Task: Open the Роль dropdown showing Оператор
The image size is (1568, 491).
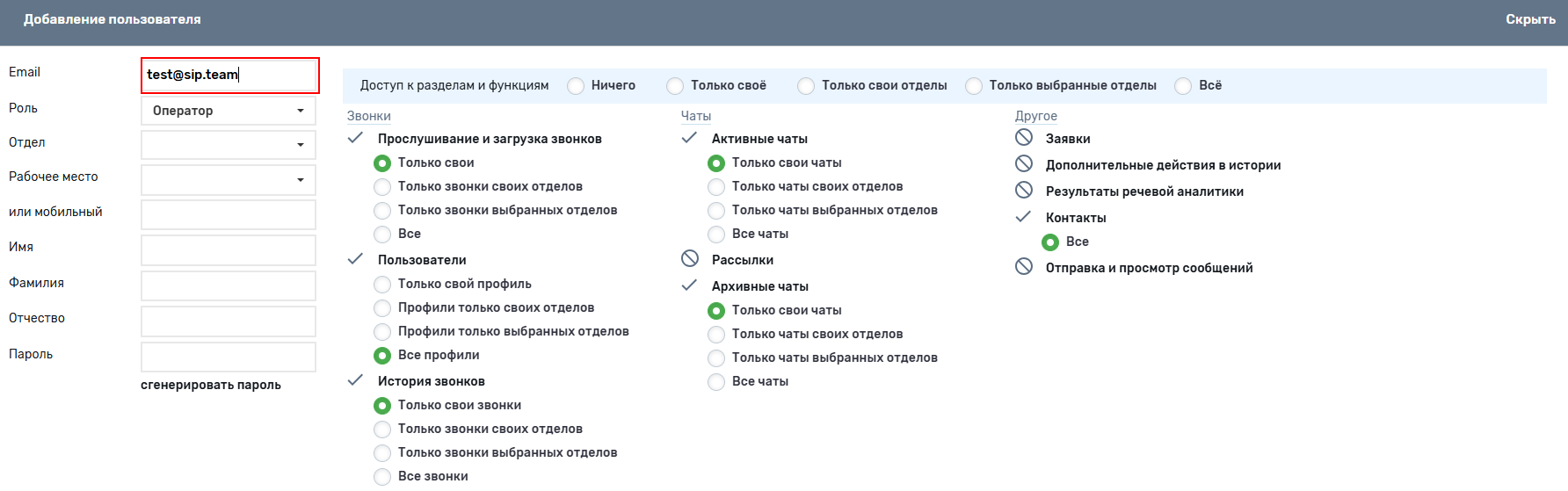Action: click(x=229, y=111)
